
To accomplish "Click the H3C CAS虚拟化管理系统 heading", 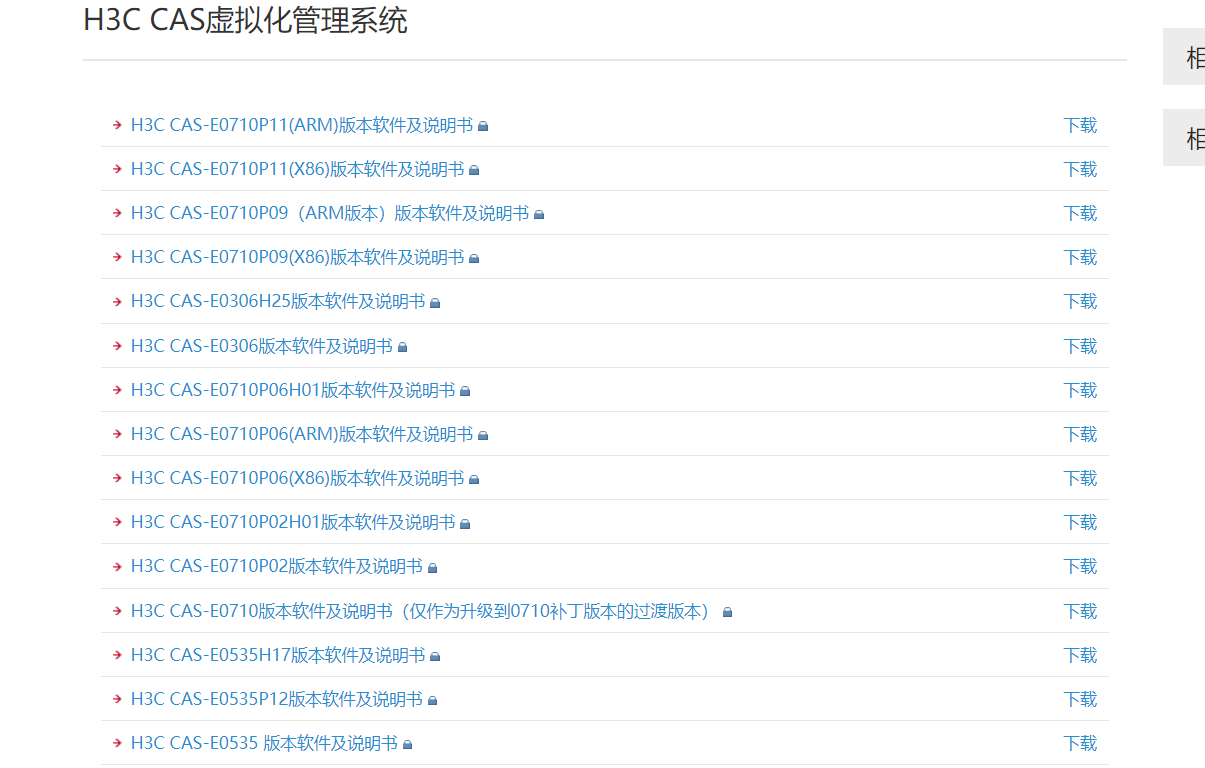I will pyautogui.click(x=245, y=20).
